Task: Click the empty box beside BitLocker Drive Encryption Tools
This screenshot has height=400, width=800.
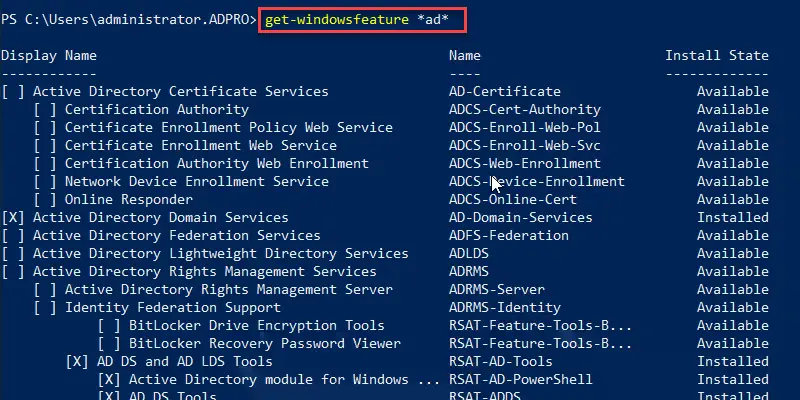Action: point(109,326)
